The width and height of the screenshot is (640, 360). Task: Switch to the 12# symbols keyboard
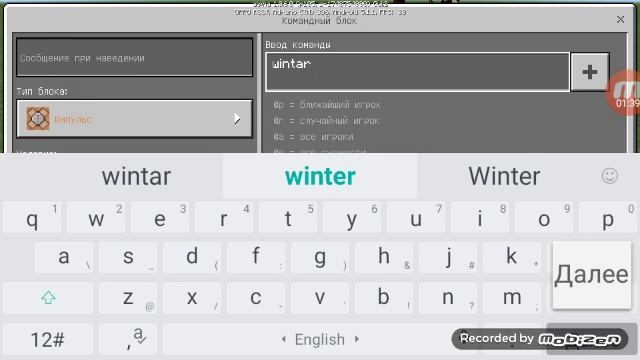48,339
